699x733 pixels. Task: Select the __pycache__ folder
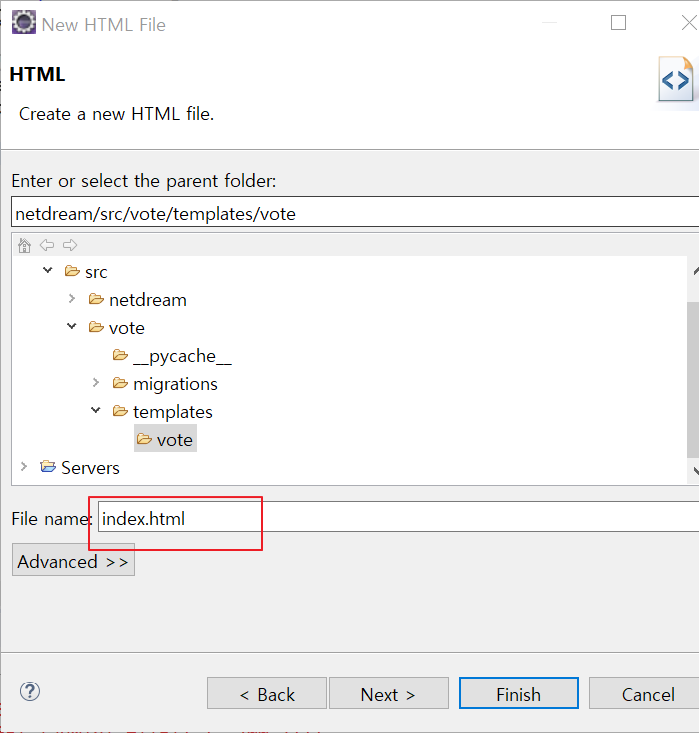tap(172, 356)
